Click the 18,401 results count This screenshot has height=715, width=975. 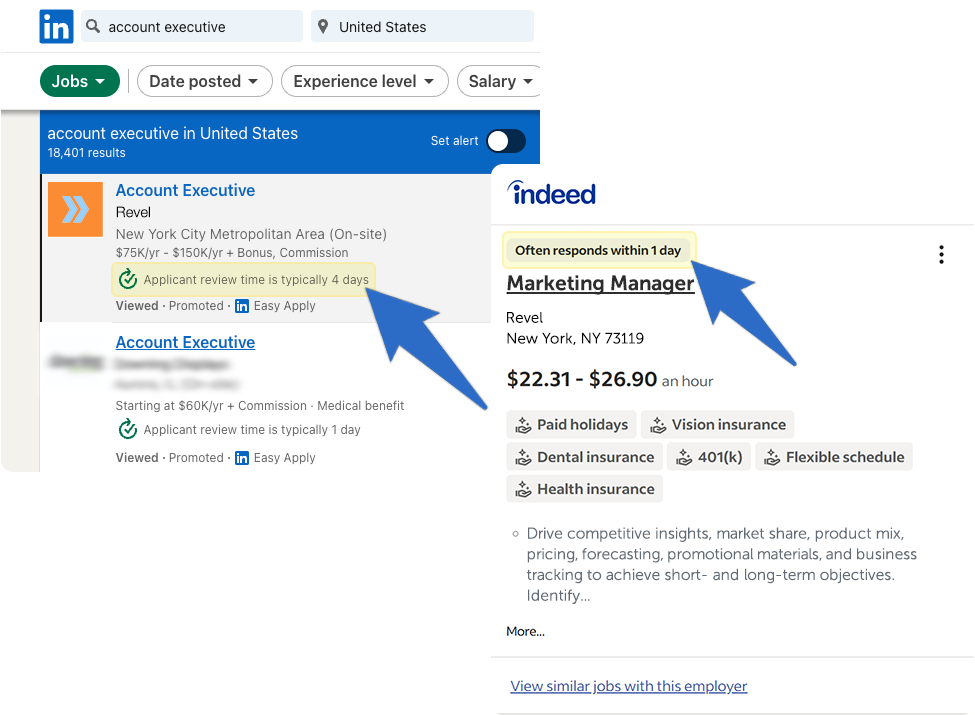(x=86, y=153)
